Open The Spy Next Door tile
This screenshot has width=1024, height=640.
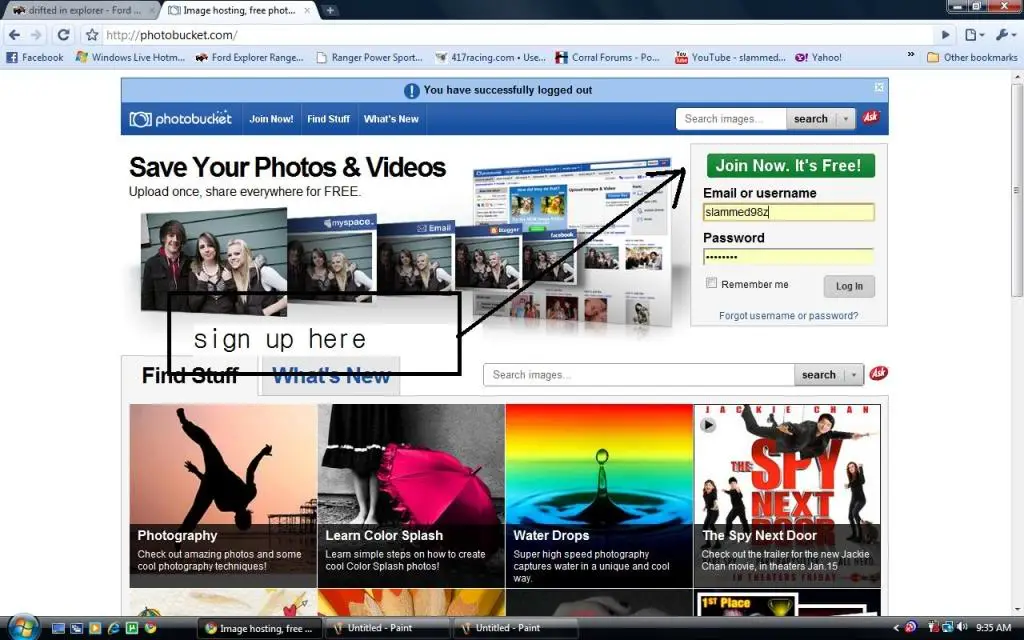click(787, 496)
